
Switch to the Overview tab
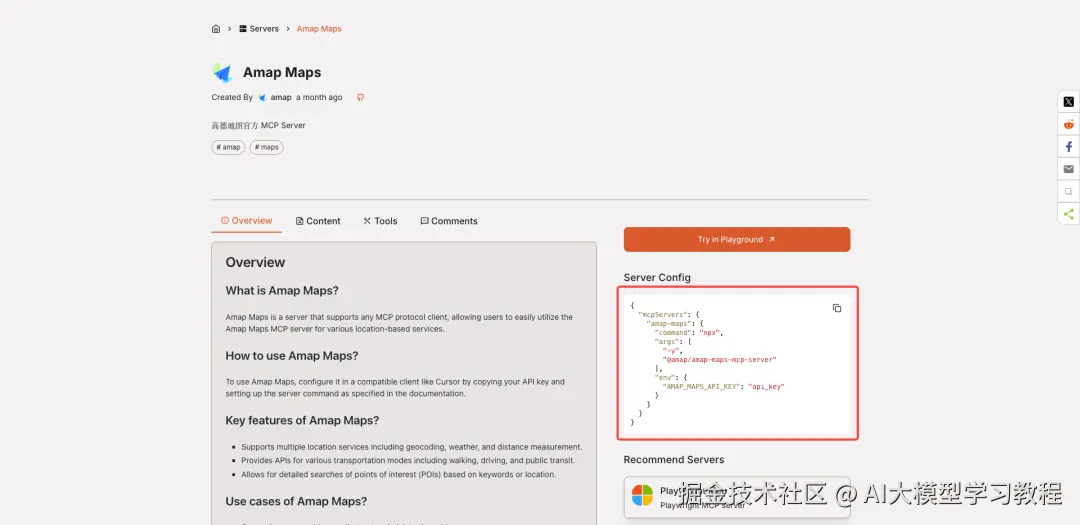click(247, 221)
